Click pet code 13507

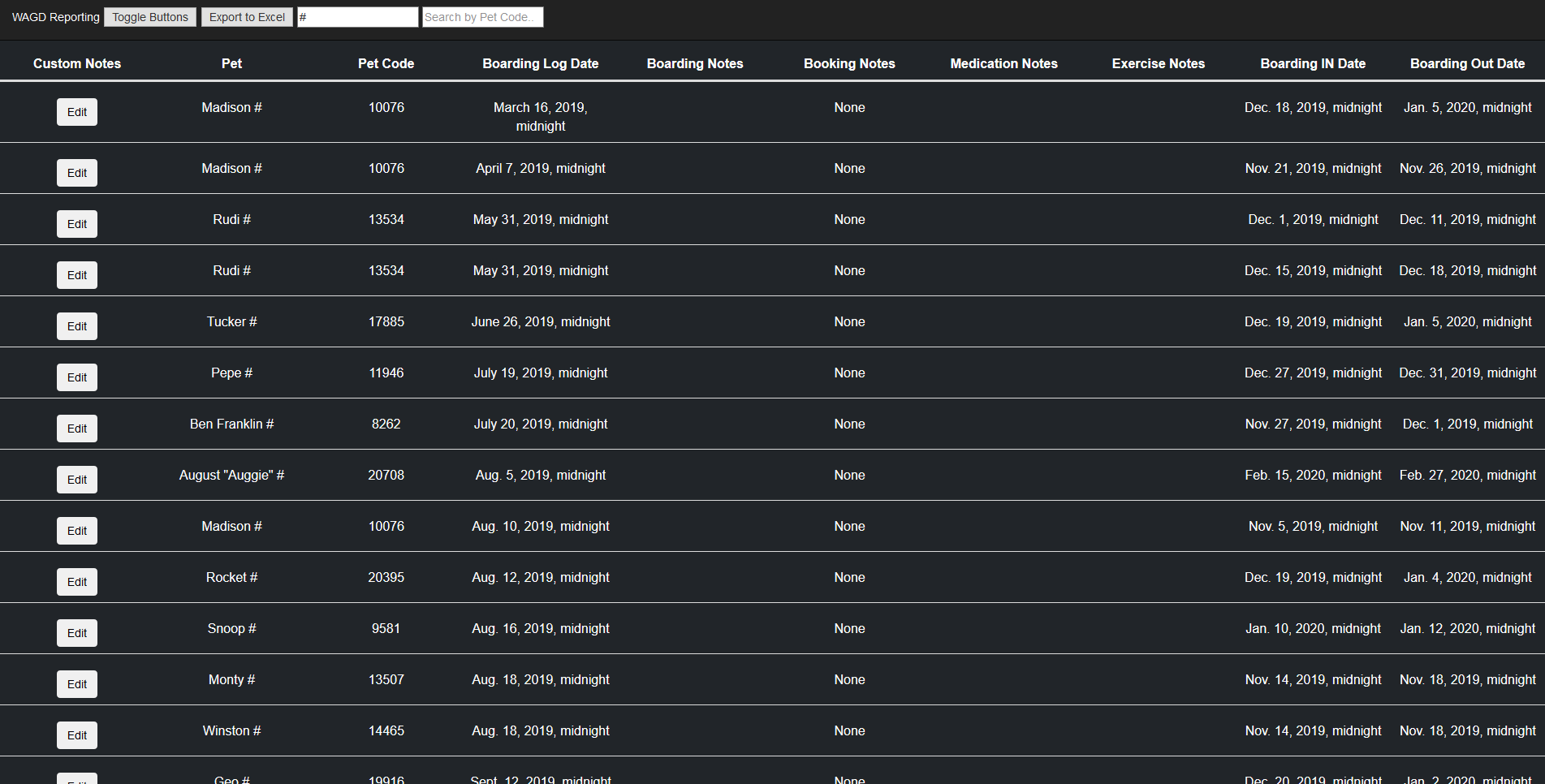(386, 679)
